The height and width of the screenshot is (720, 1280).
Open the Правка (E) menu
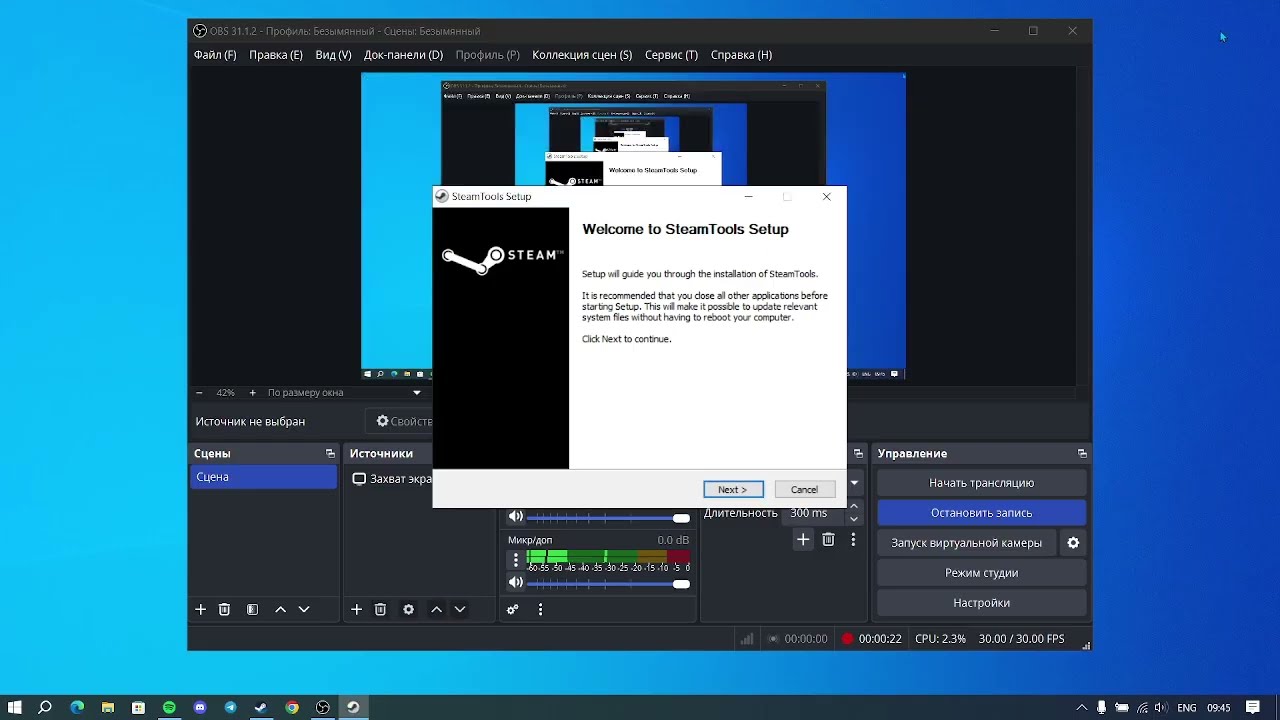pos(276,55)
